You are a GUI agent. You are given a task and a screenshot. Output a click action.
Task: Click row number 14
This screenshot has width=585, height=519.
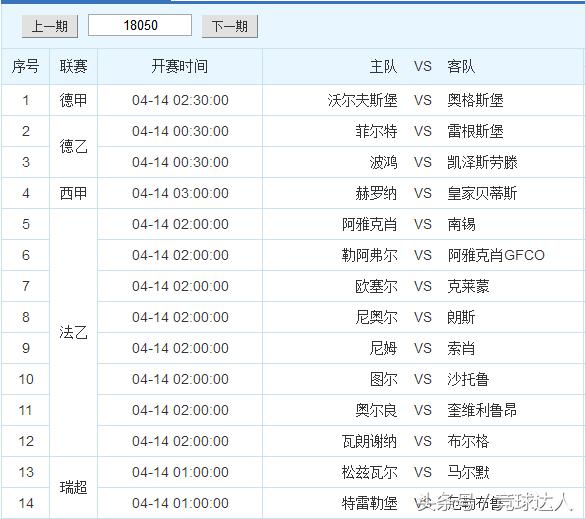tap(26, 503)
